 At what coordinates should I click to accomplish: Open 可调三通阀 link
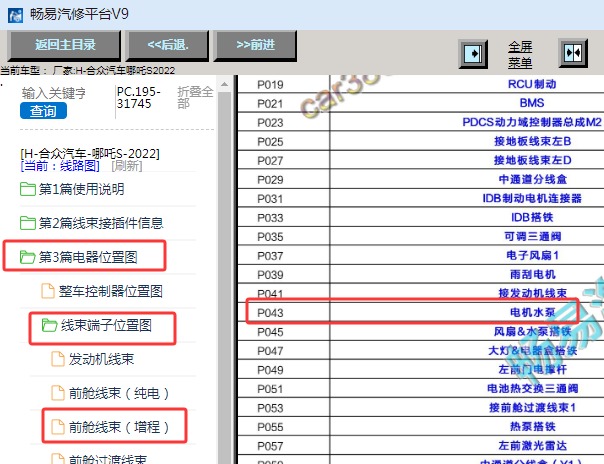(532, 236)
